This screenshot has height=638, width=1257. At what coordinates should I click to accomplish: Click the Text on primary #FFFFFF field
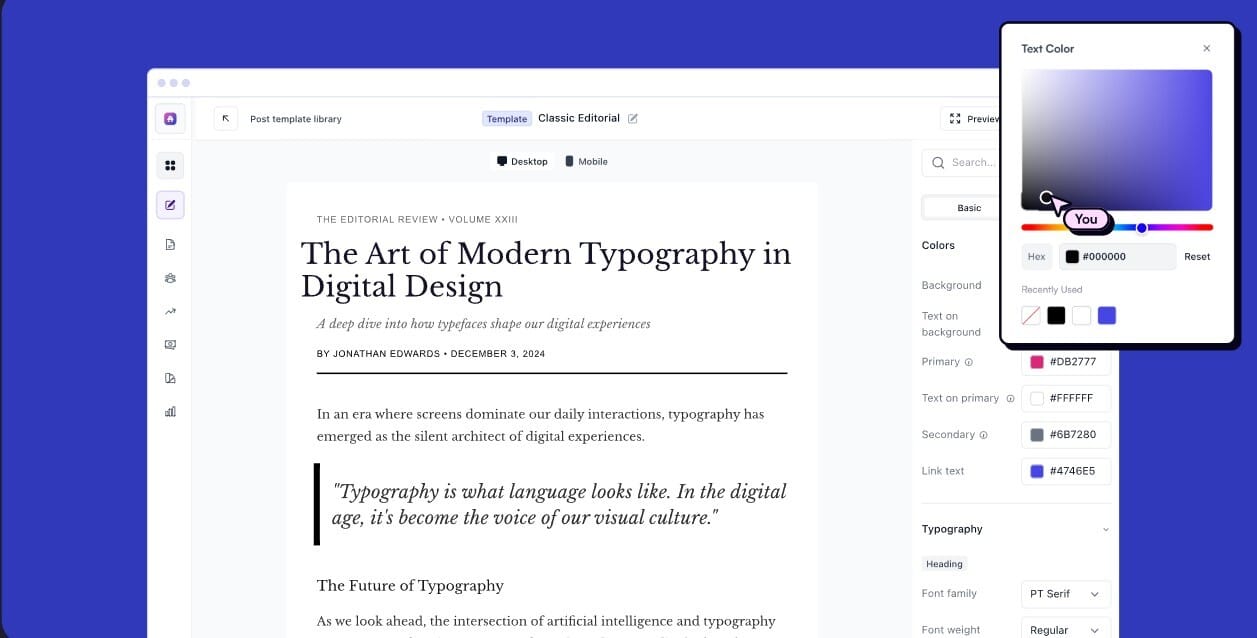pos(1066,398)
